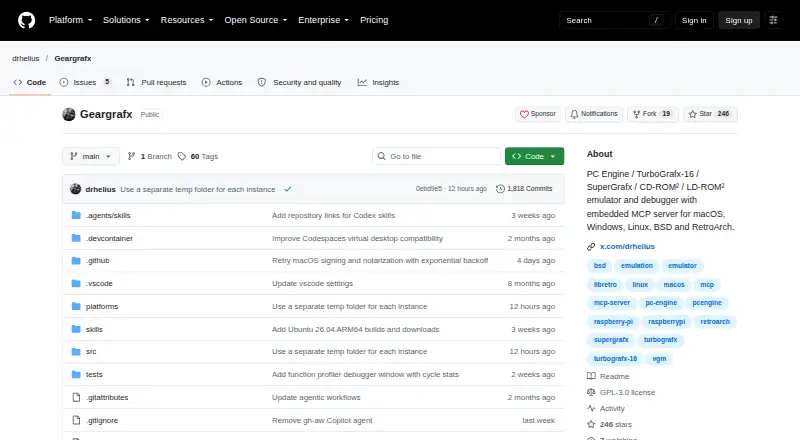
Task: Expand the main branch dropdown
Action: (91, 156)
